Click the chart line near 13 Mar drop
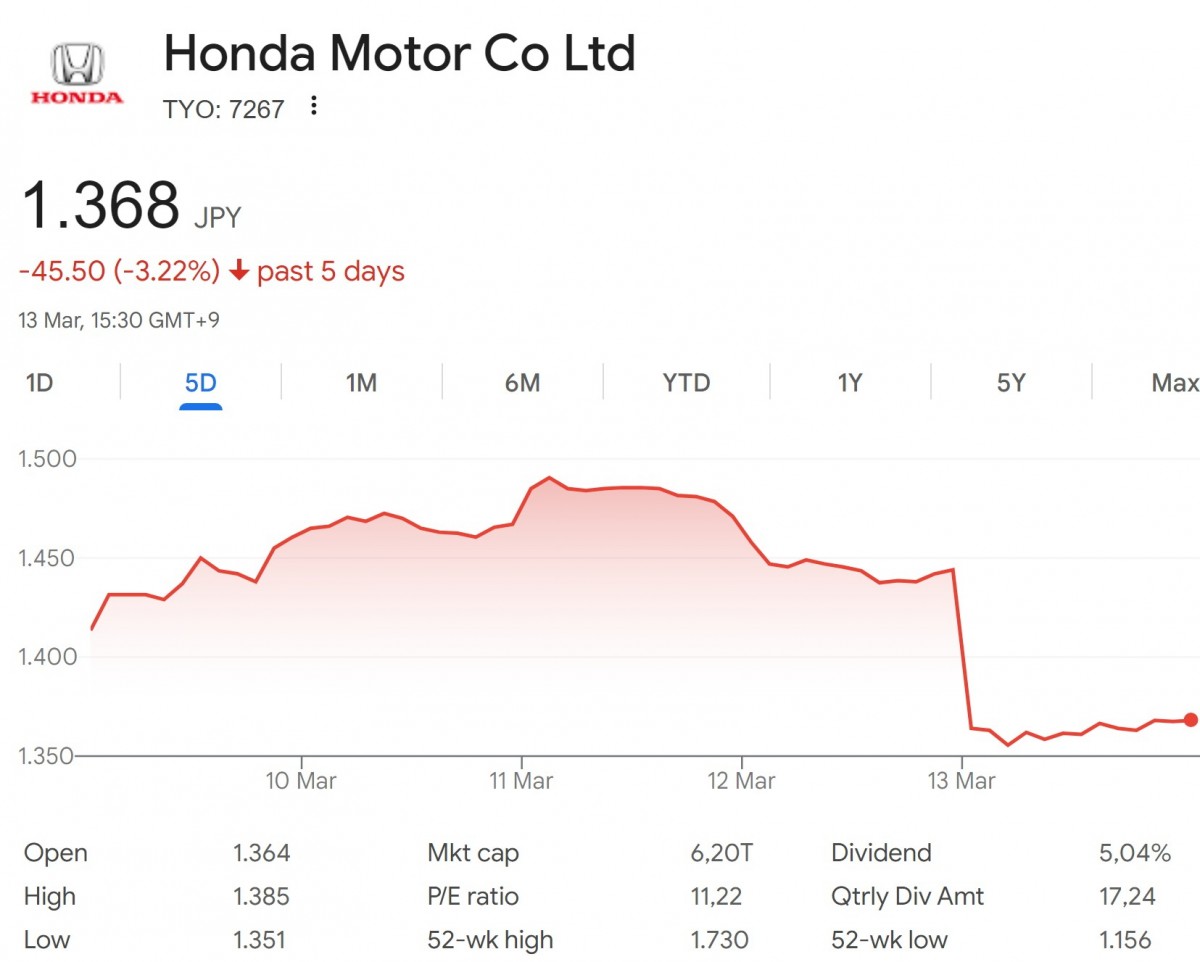This screenshot has height=962, width=1200. pos(960,650)
